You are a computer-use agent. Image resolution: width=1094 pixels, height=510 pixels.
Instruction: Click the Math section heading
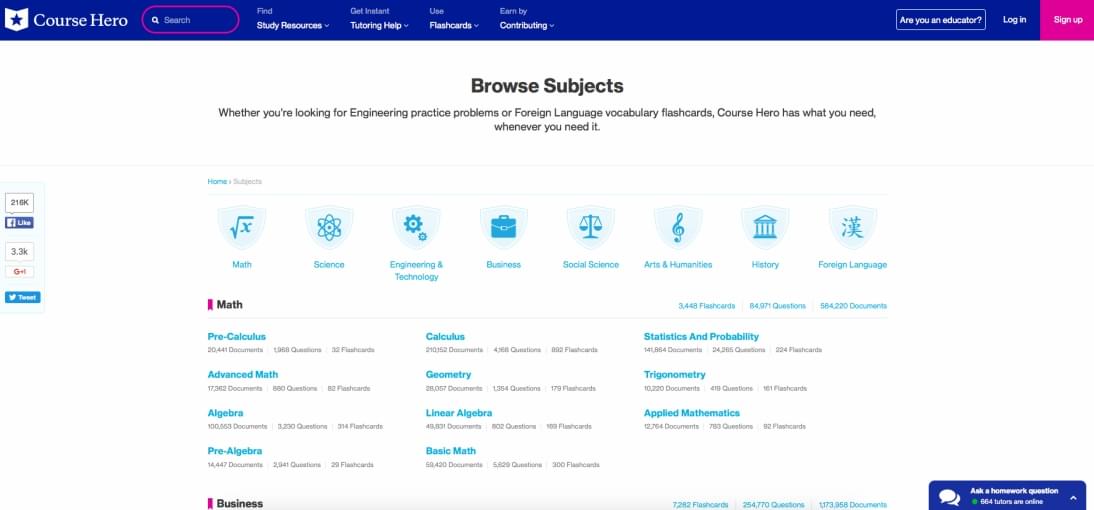[x=230, y=305]
